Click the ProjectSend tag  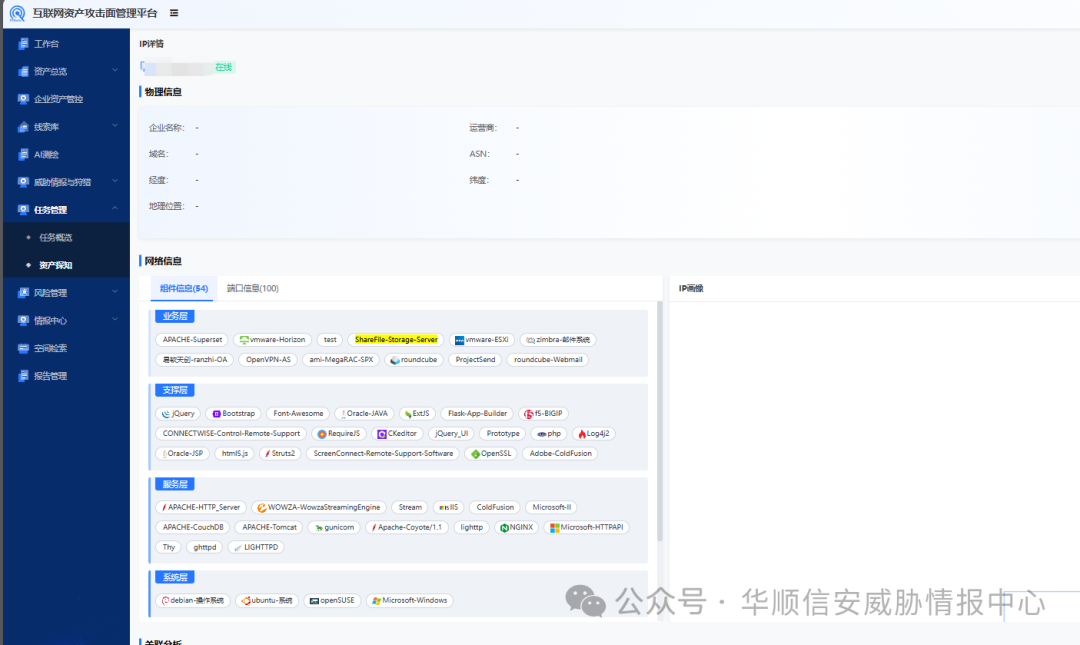pos(475,360)
